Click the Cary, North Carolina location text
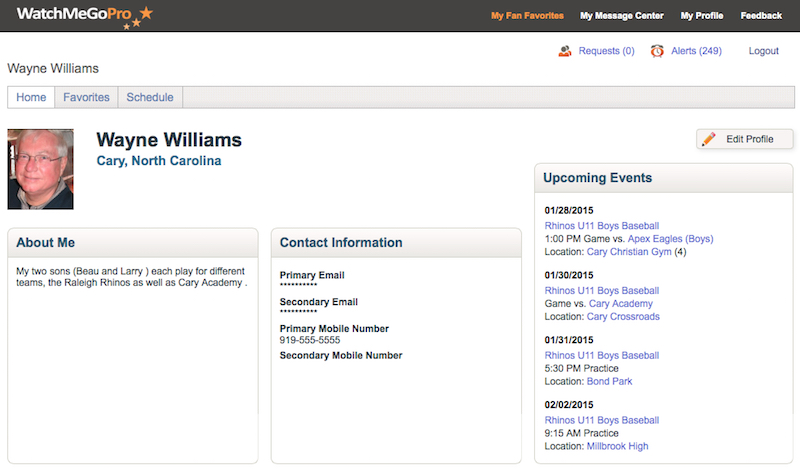Image resolution: width=800 pixels, height=469 pixels. click(x=159, y=161)
